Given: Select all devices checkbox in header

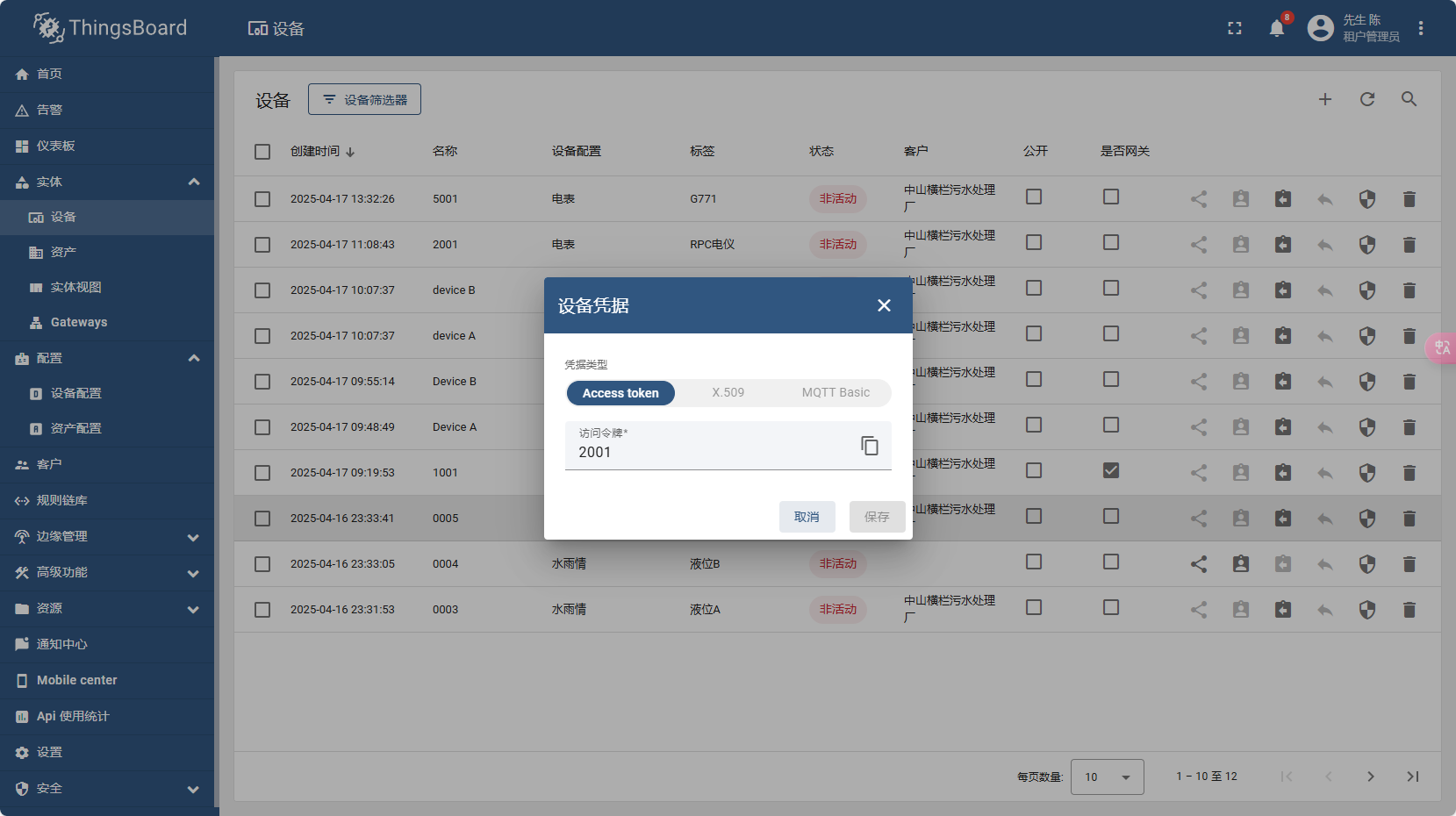Looking at the screenshot, I should (x=262, y=152).
